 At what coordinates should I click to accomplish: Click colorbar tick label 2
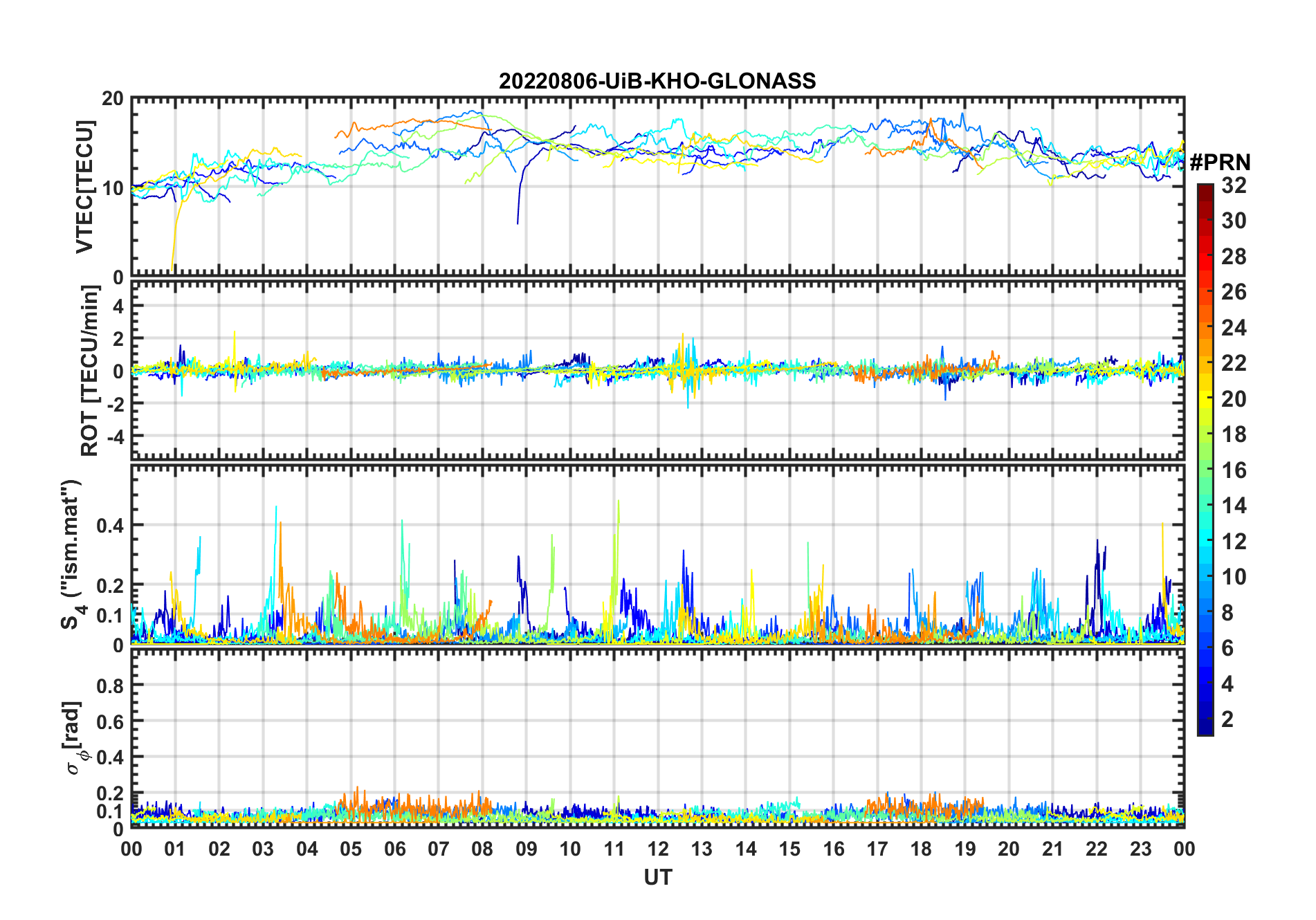pyautogui.click(x=1227, y=719)
